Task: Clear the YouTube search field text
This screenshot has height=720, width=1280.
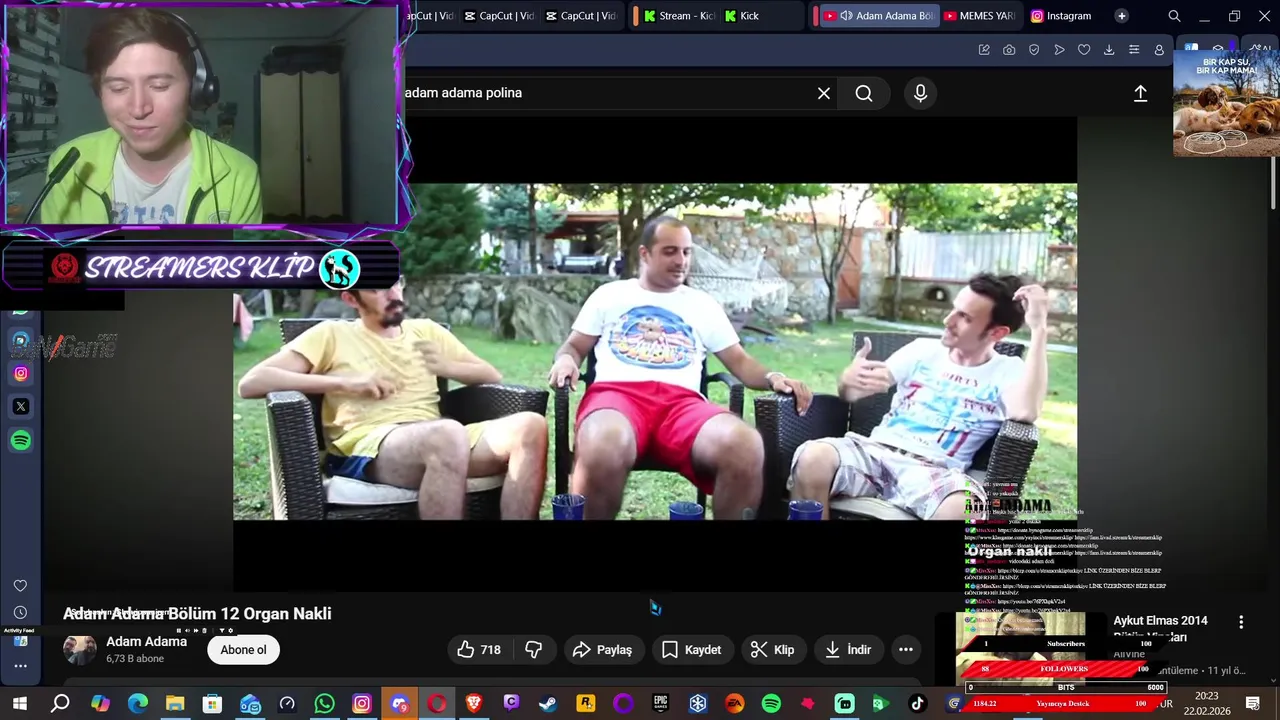Action: coord(824,93)
